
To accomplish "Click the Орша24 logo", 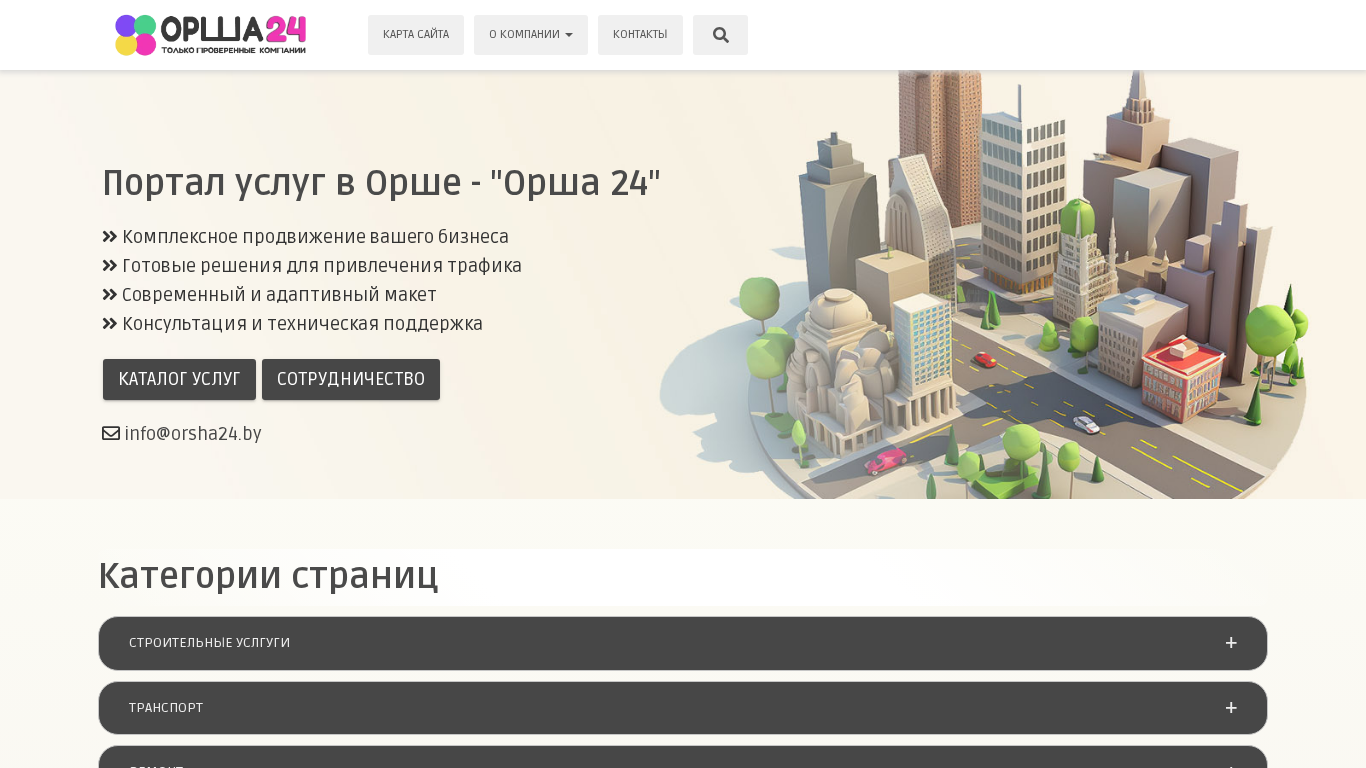I will click(x=210, y=35).
